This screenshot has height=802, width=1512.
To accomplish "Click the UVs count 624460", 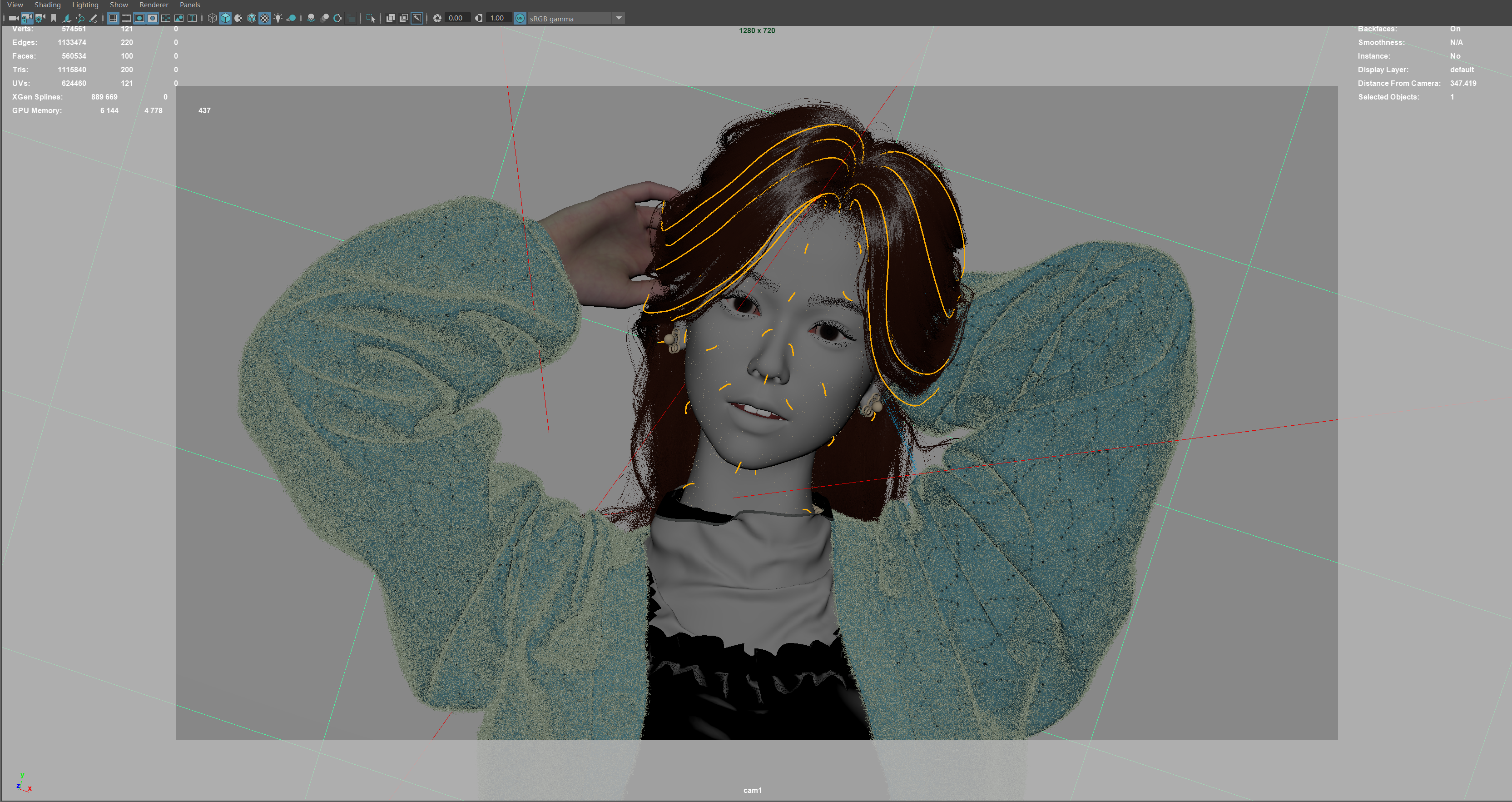I will click(x=74, y=83).
